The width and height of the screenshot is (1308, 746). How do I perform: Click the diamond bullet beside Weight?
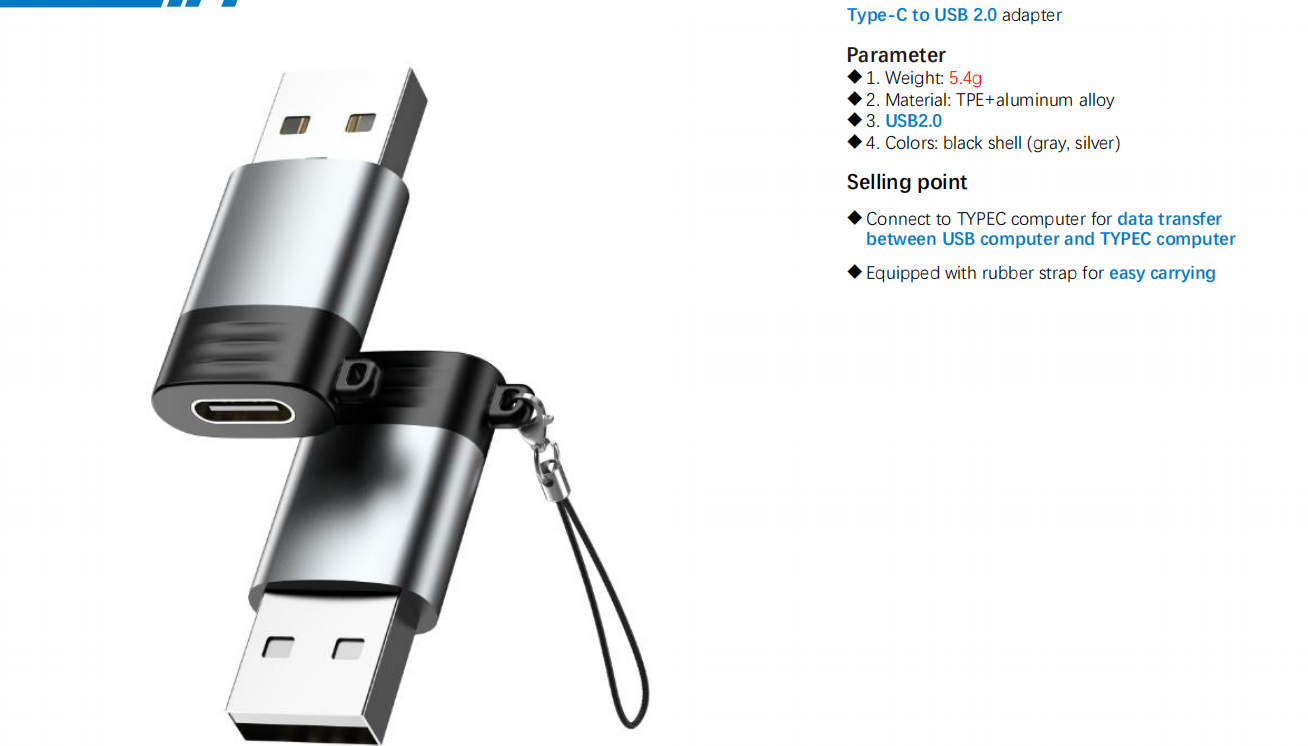click(854, 77)
